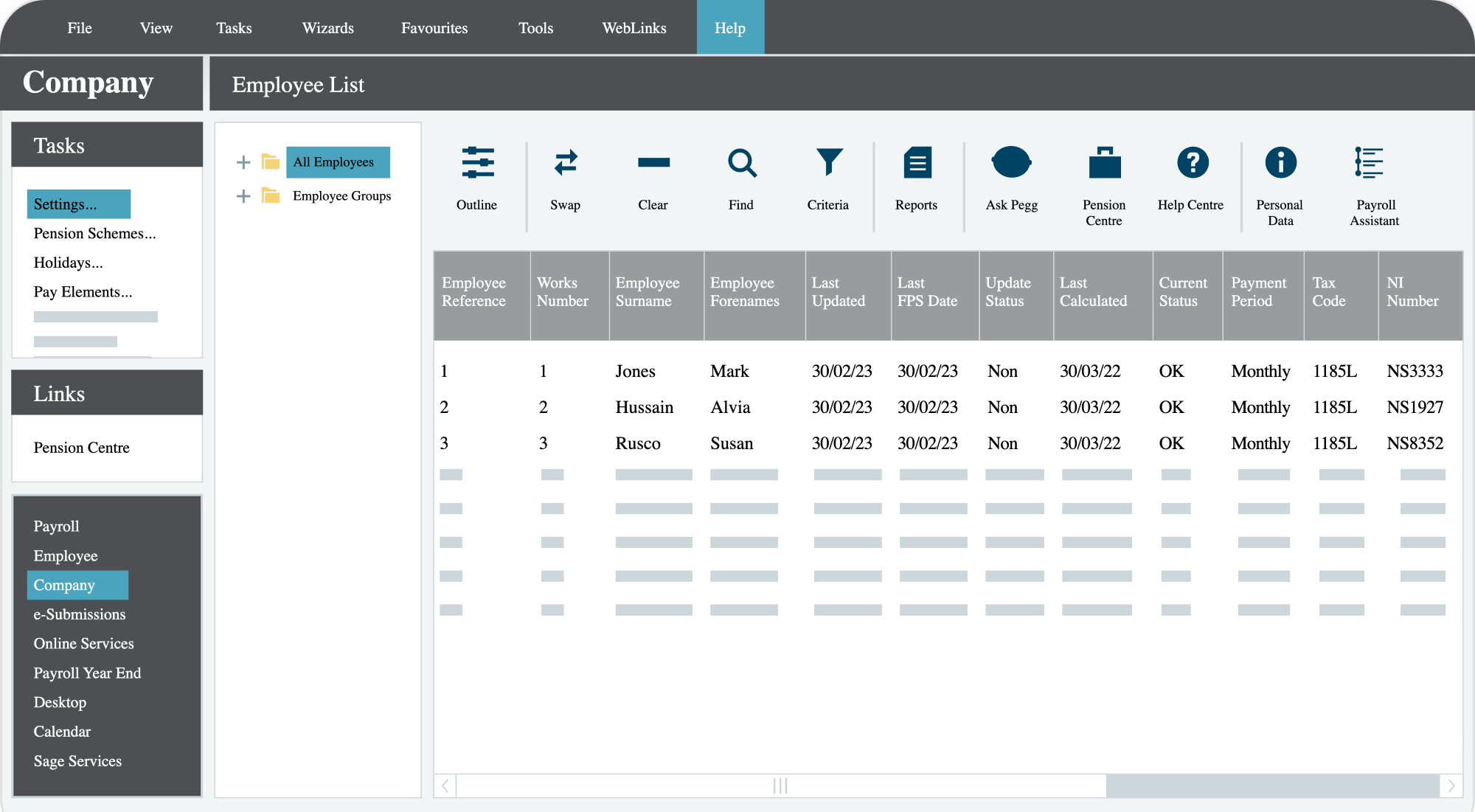Open the Tools menu
The image size is (1475, 812).
[536, 28]
